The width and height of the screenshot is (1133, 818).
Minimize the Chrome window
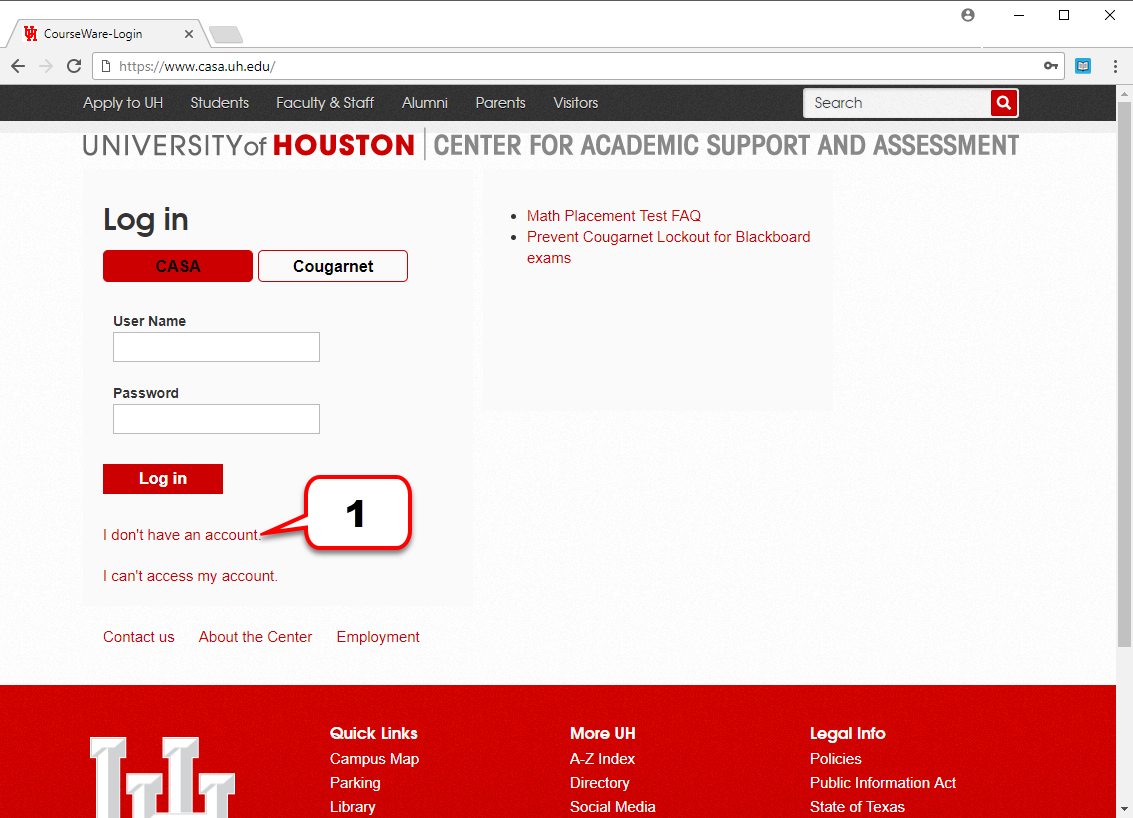click(x=1019, y=15)
